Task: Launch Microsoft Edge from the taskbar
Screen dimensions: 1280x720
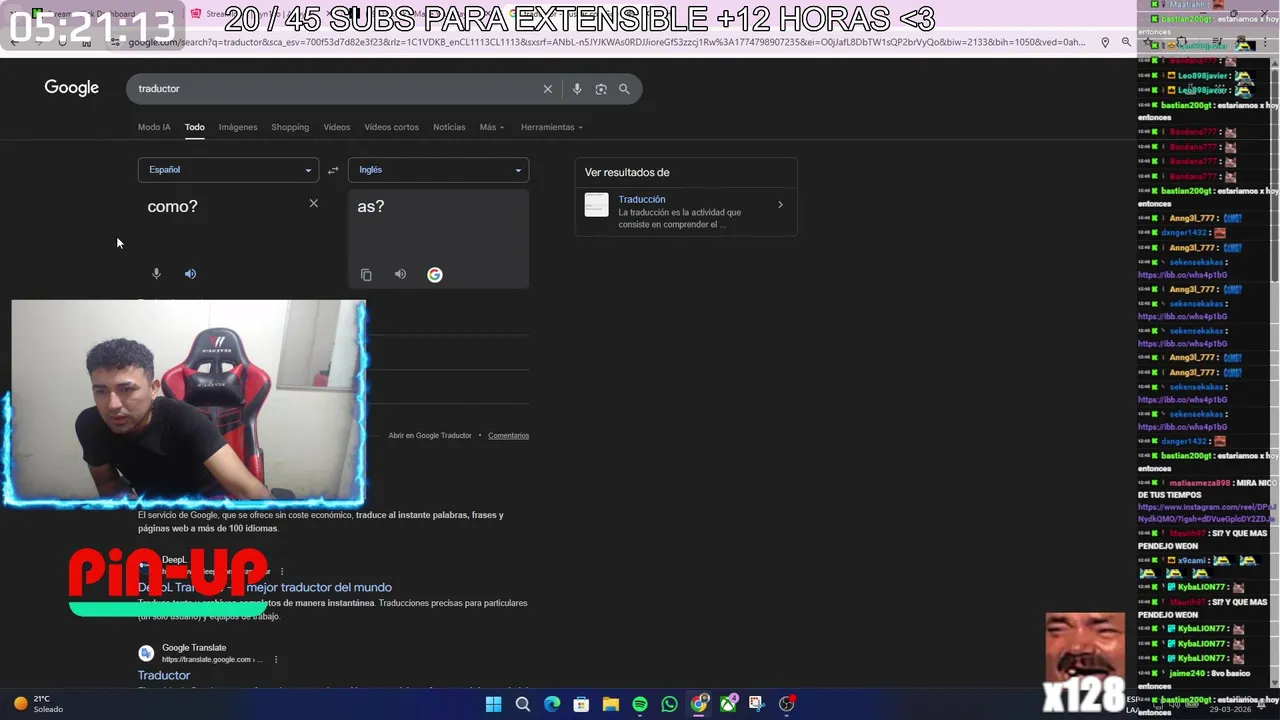Action: pos(552,704)
